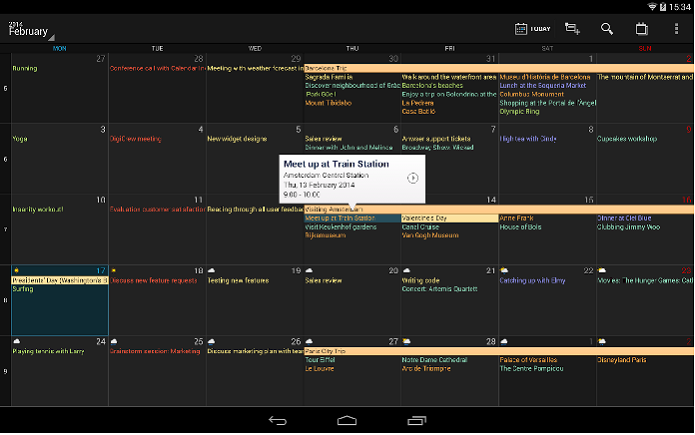Open 'Surfing' event on the 17th
Screen dimensions: 695x435
click(x=23, y=289)
